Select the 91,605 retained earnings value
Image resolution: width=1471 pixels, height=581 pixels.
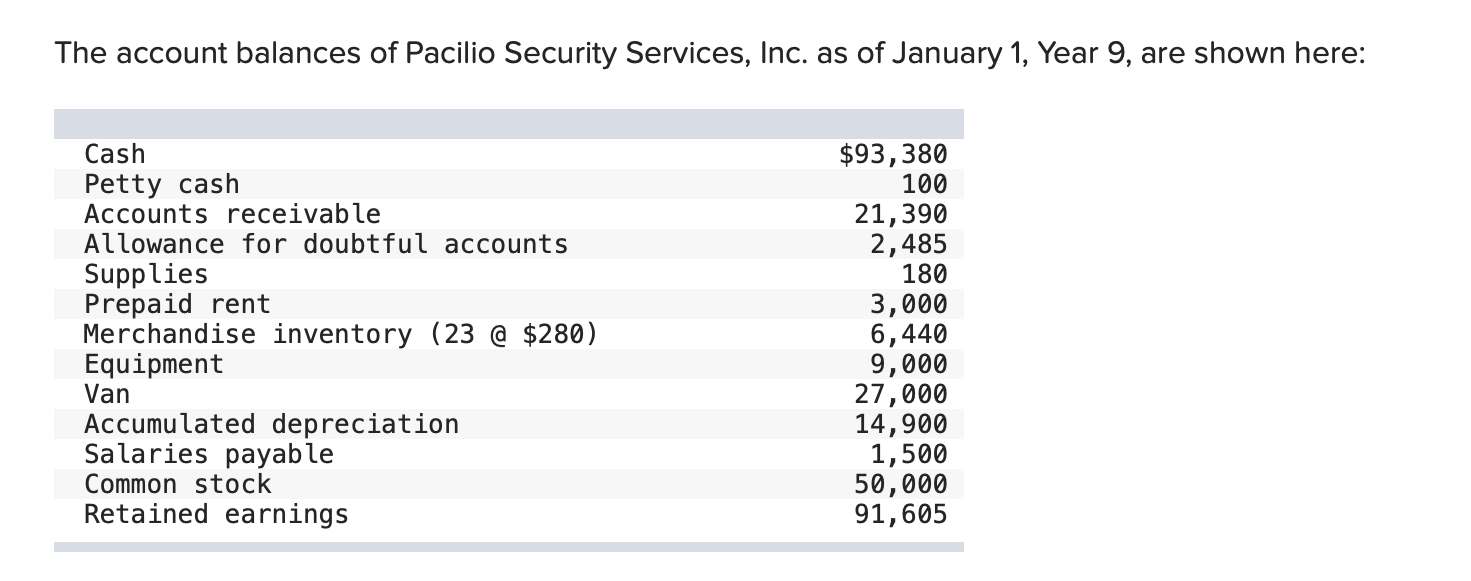pos(900,514)
